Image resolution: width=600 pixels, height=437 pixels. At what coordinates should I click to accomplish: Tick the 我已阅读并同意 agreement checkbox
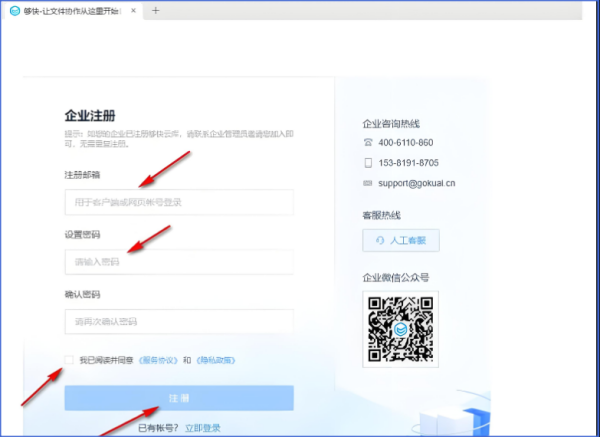[69, 360]
